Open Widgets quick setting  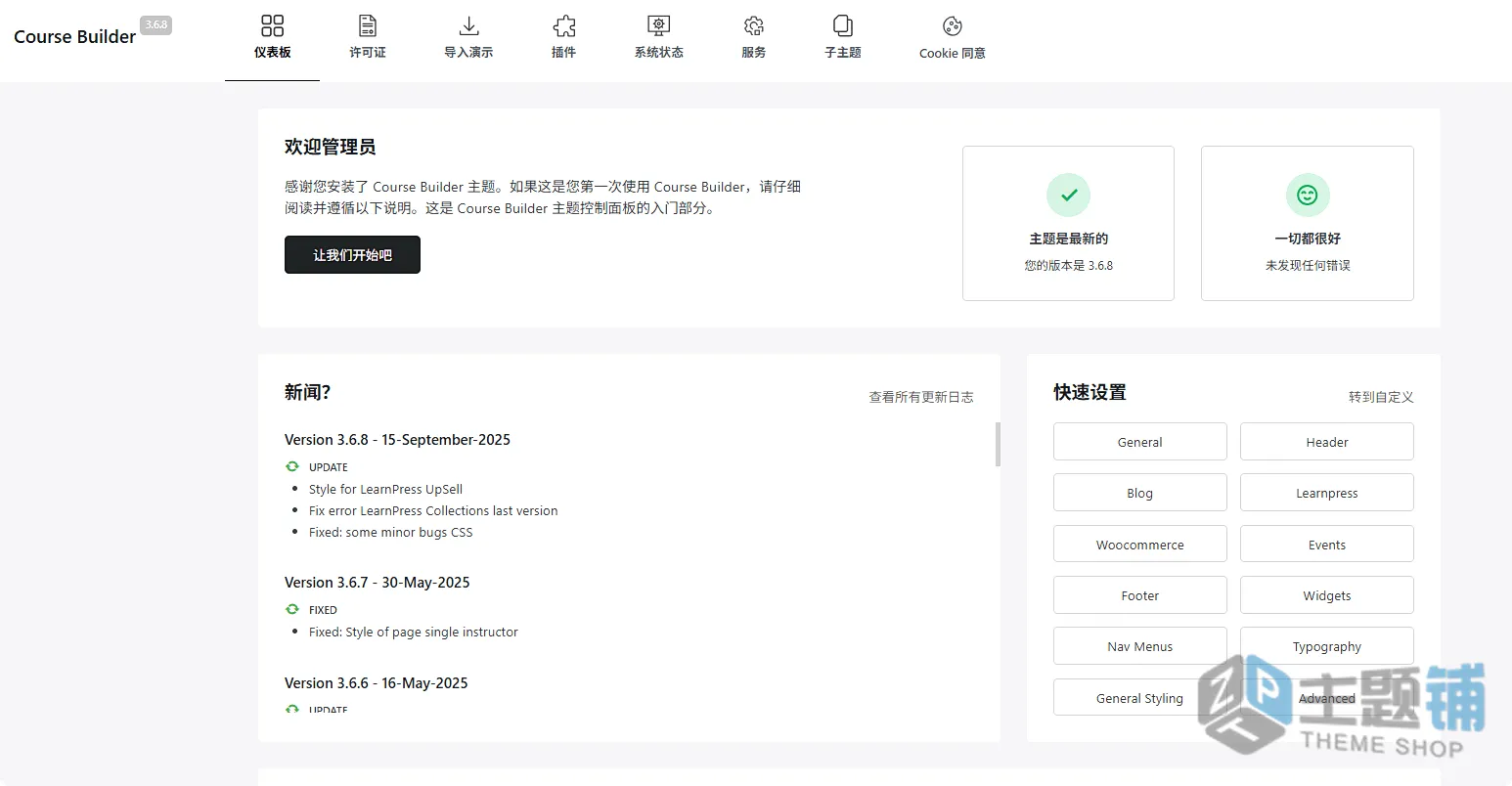tap(1327, 595)
